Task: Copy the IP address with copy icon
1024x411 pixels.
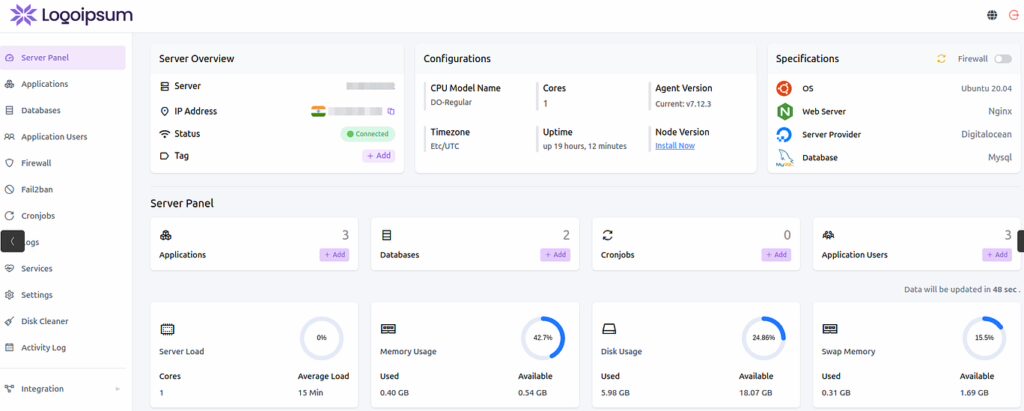Action: pyautogui.click(x=391, y=111)
